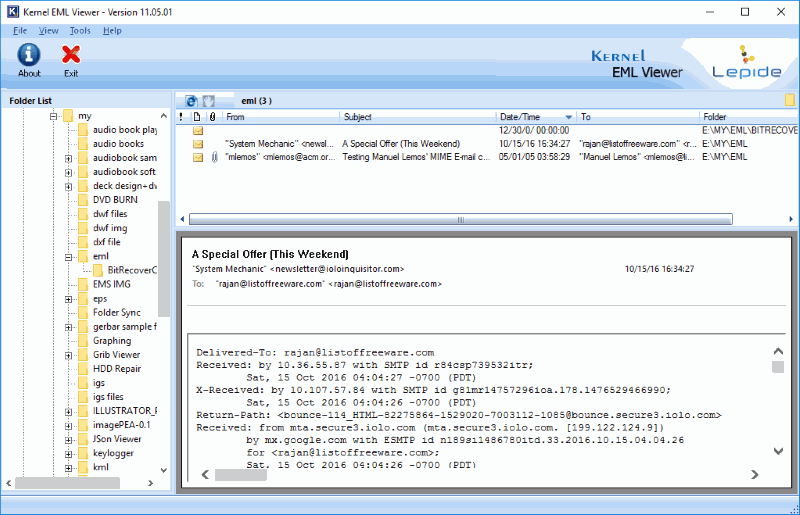Sort by importance flag column header
800x515 pixels.
point(181,117)
